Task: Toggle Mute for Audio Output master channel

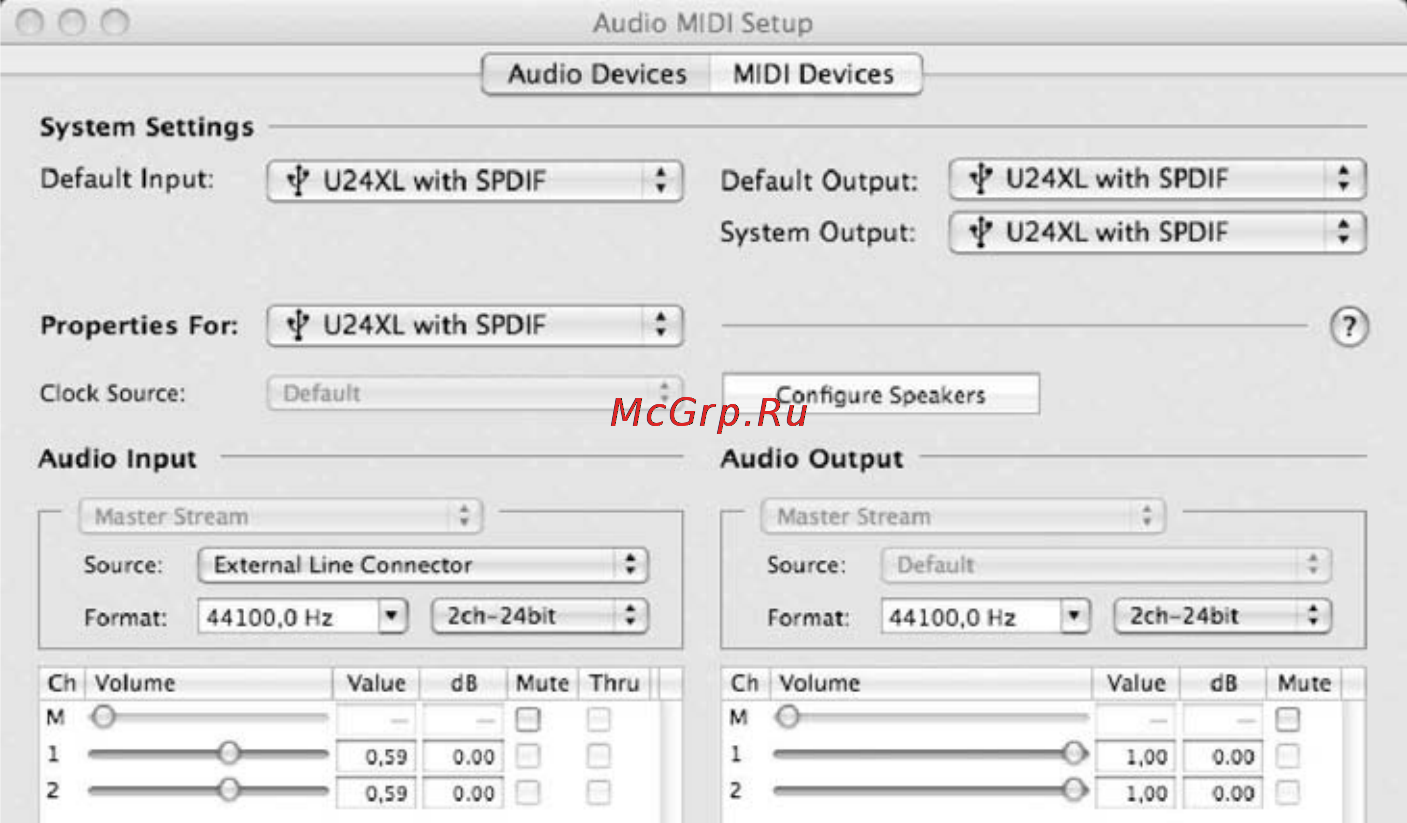Action: 1289,718
